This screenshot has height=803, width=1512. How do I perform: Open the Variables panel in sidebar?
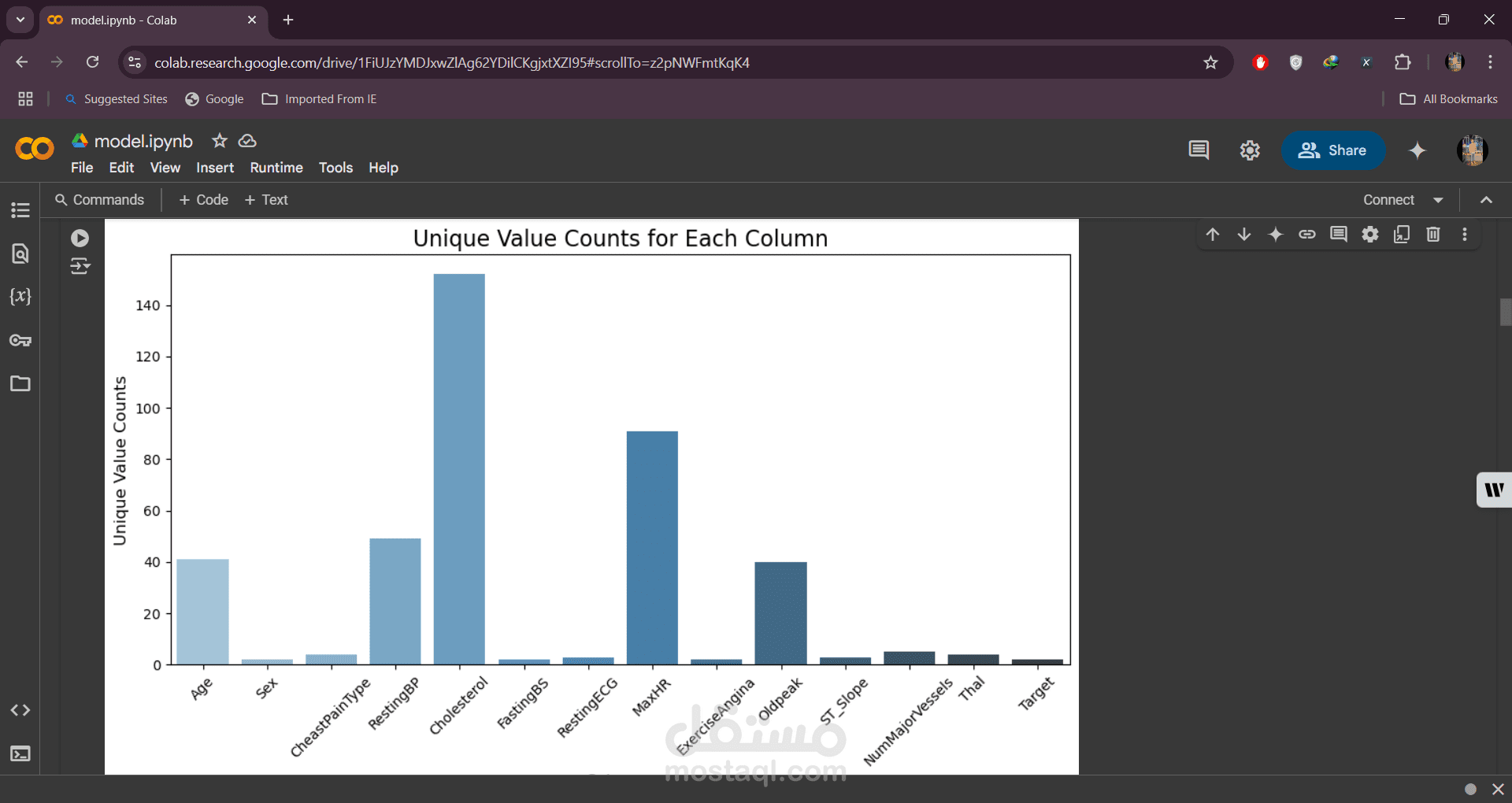20,297
